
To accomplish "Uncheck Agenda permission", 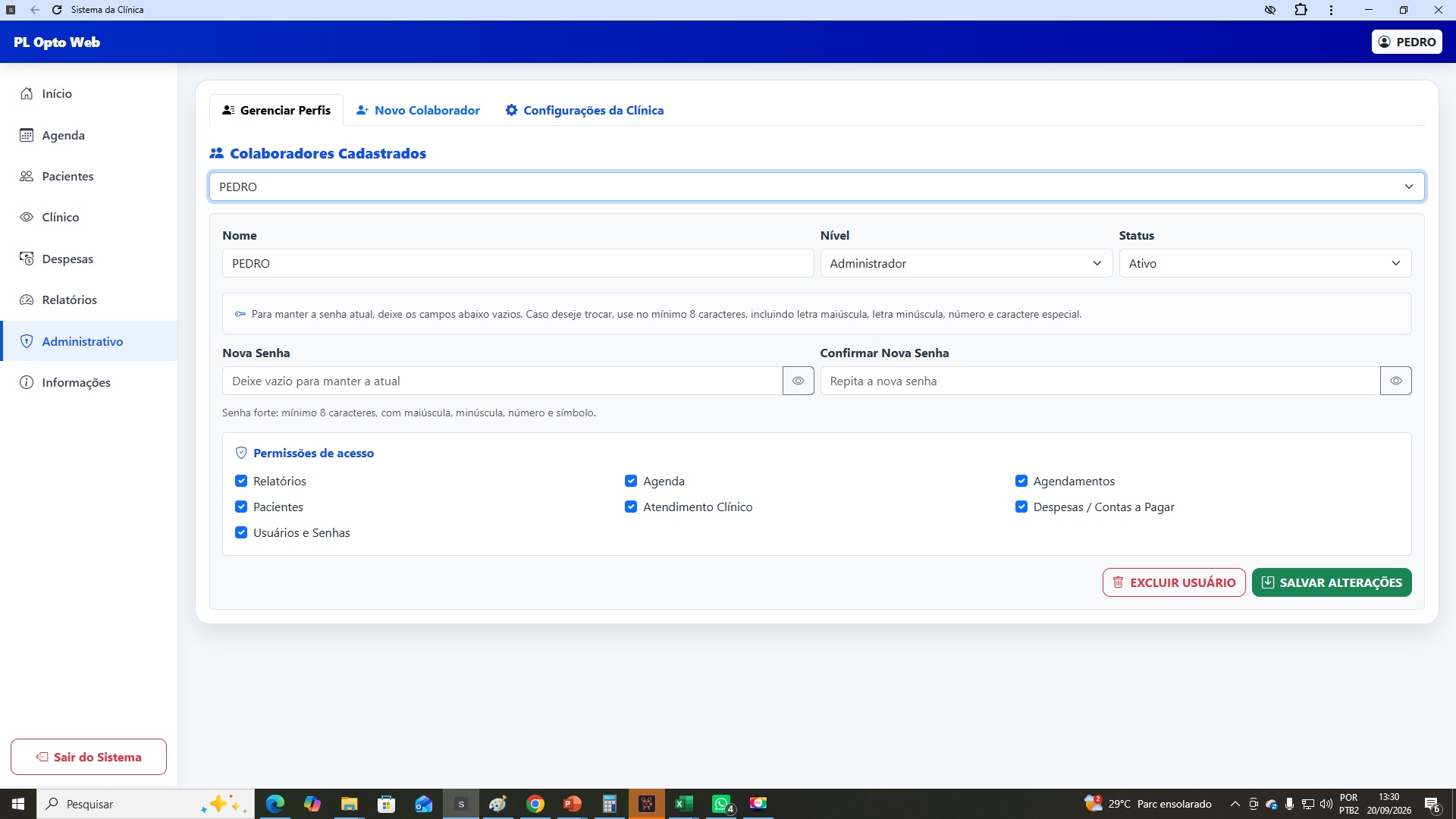I will [x=631, y=481].
